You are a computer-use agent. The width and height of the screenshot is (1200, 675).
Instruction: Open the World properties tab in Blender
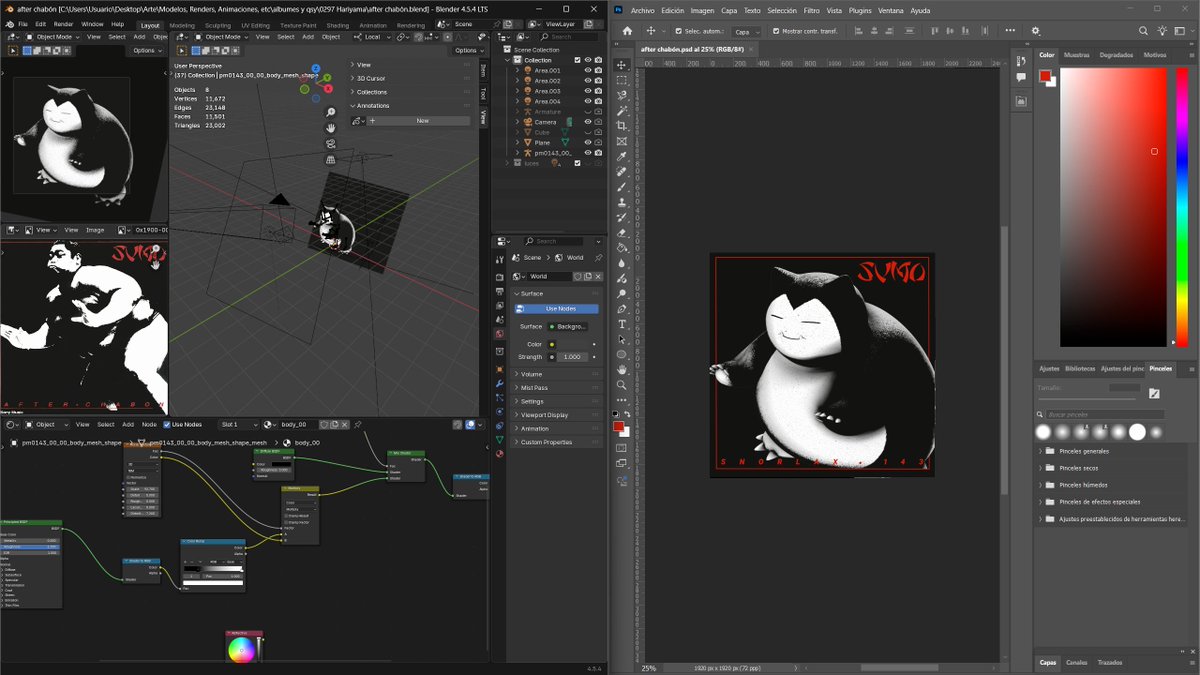pyautogui.click(x=500, y=334)
